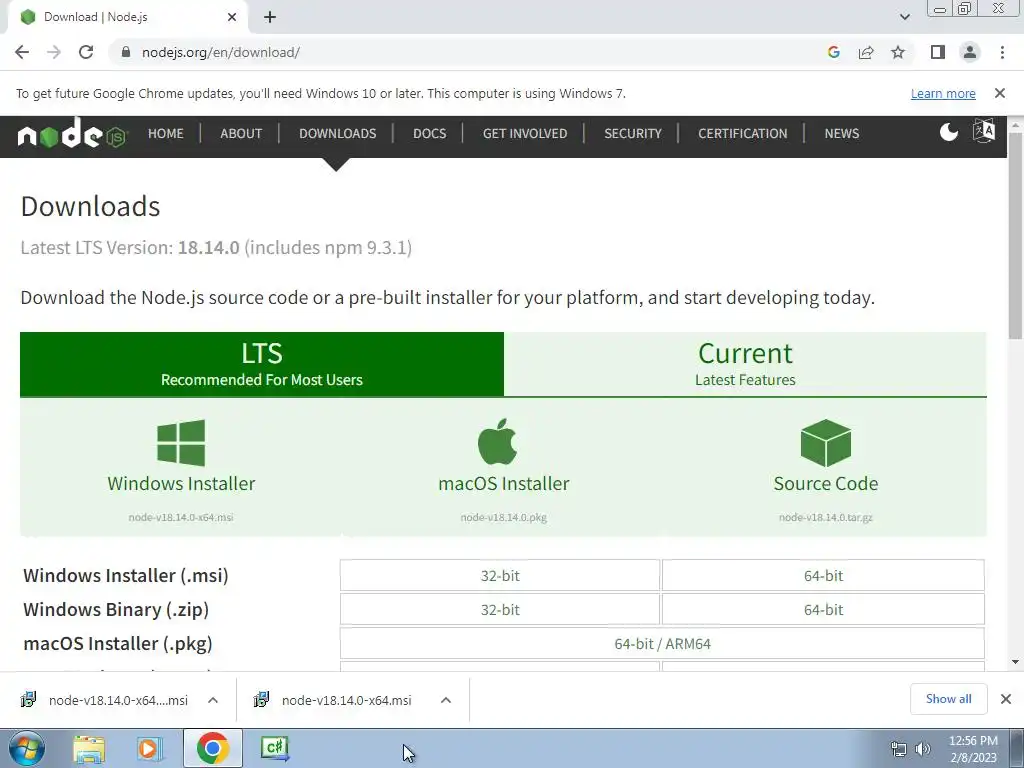Screen dimensions: 1024x768
Task: Expand options for first downloaded msi
Action: 213,700
